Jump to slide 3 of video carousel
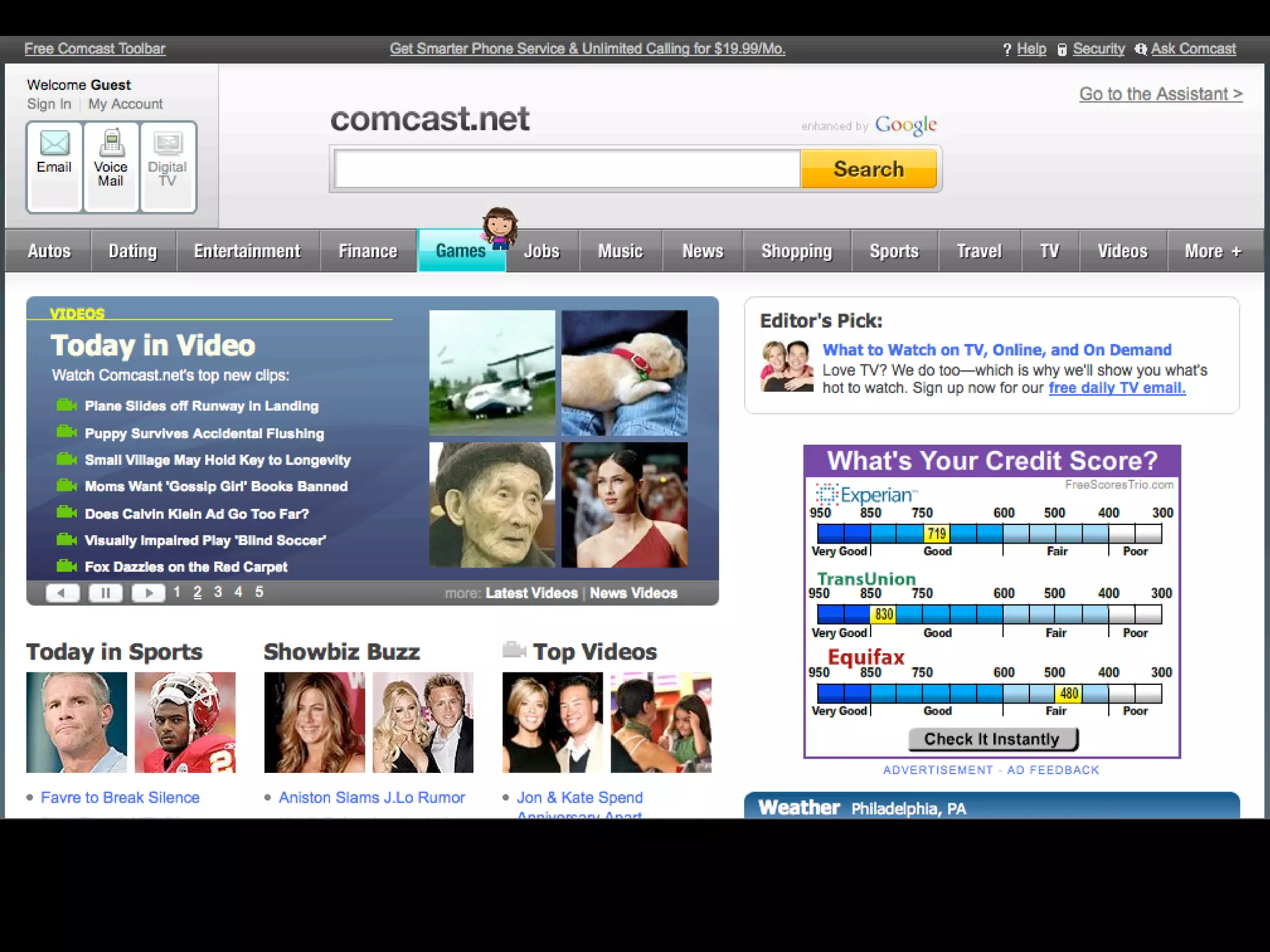The height and width of the screenshot is (952, 1270). (218, 592)
